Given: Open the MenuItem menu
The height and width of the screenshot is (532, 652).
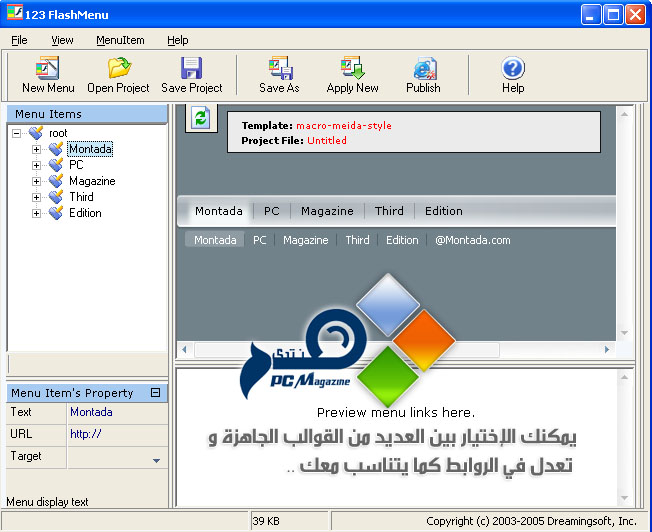Looking at the screenshot, I should (120, 40).
